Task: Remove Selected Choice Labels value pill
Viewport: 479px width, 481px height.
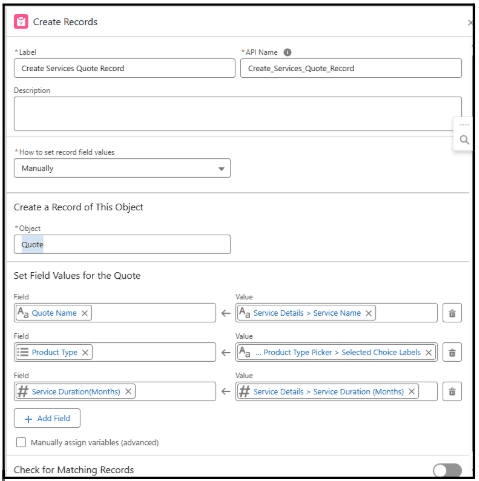Action: [429, 353]
